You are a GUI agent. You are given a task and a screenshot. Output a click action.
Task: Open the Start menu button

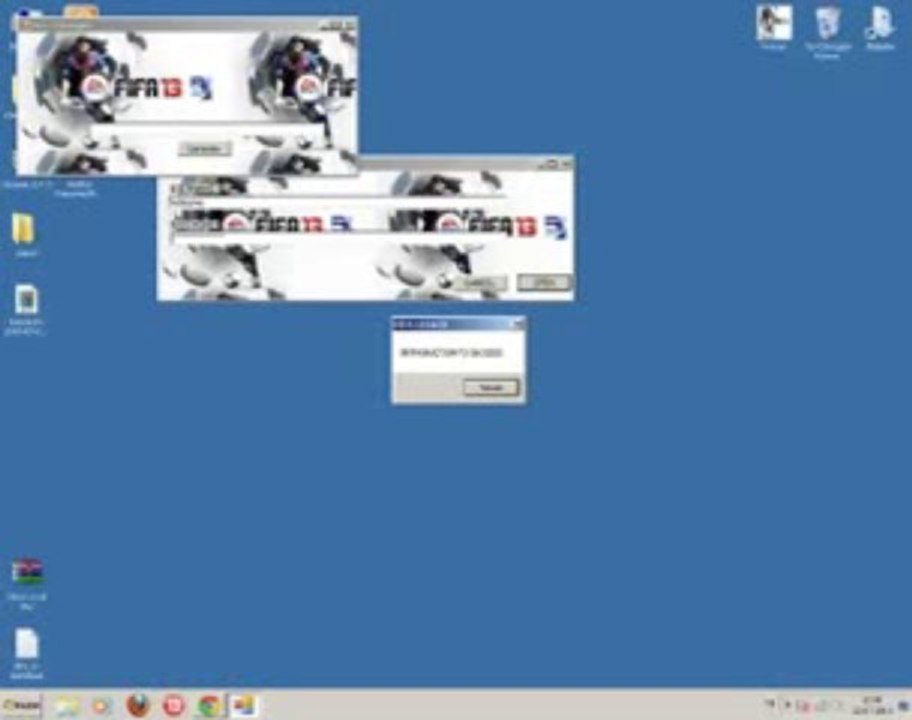[x=21, y=705]
